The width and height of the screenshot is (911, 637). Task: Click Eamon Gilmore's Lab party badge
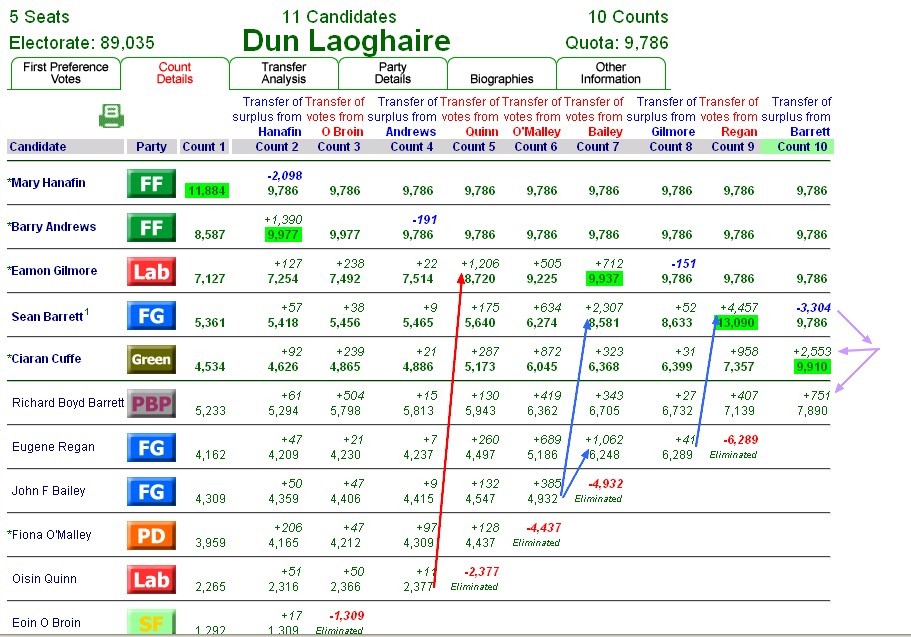click(151, 272)
